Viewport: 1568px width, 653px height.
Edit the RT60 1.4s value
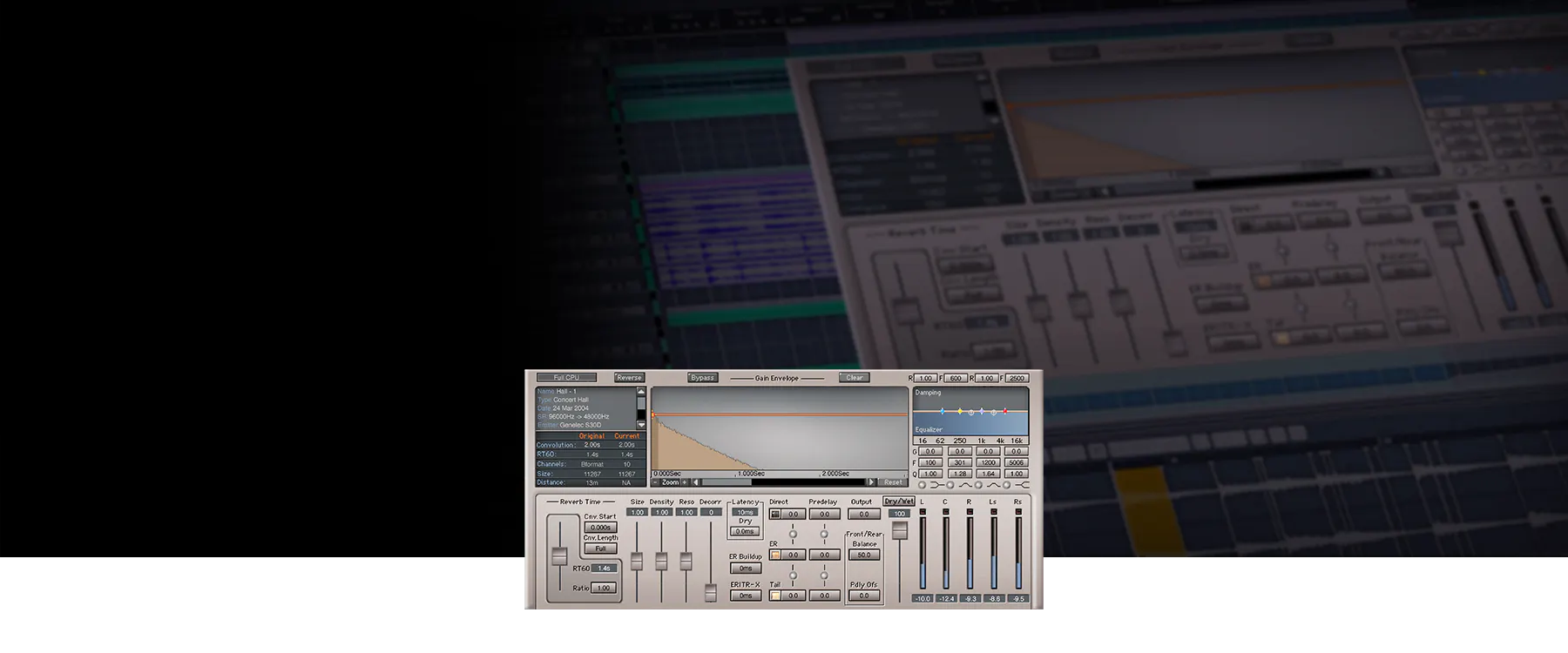[x=604, y=568]
